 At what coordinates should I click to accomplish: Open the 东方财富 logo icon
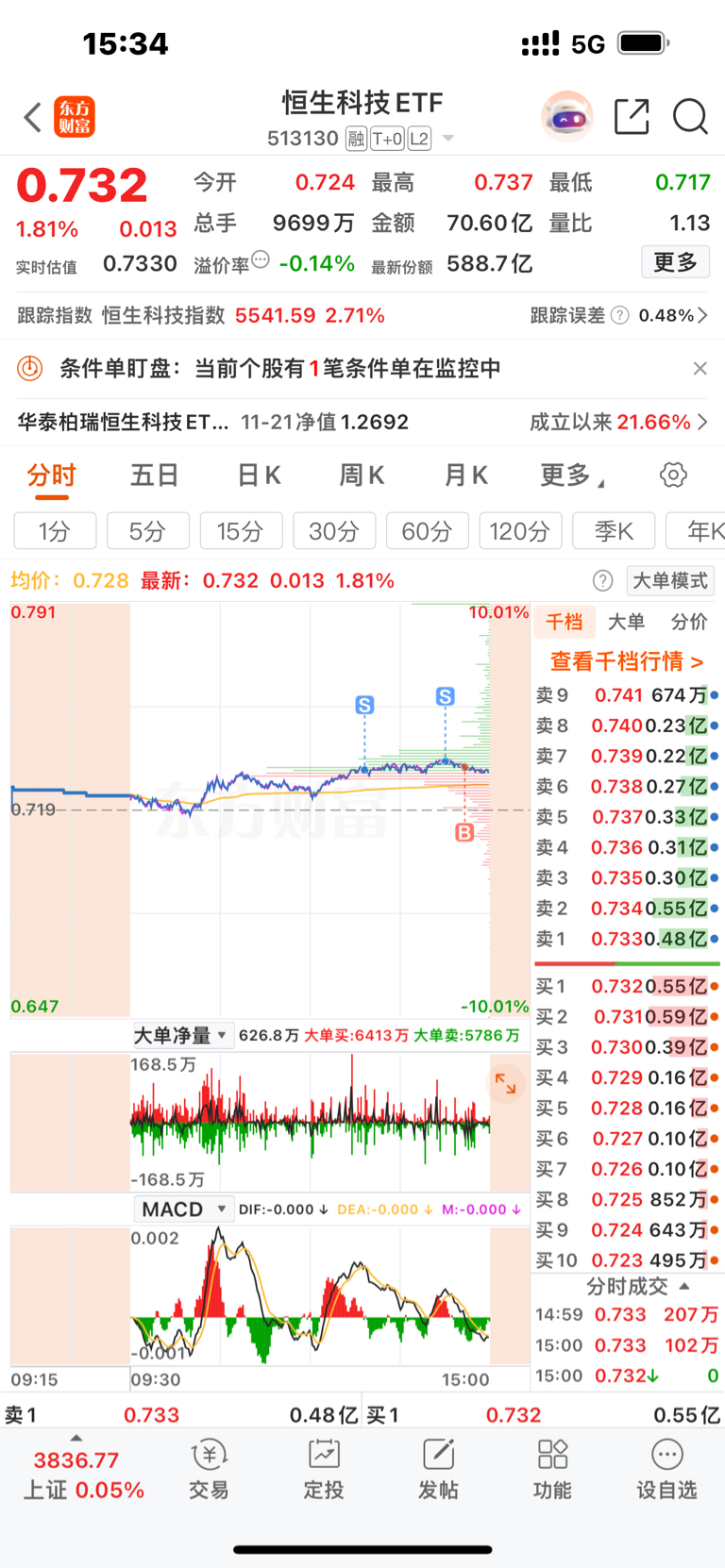pyautogui.click(x=75, y=117)
